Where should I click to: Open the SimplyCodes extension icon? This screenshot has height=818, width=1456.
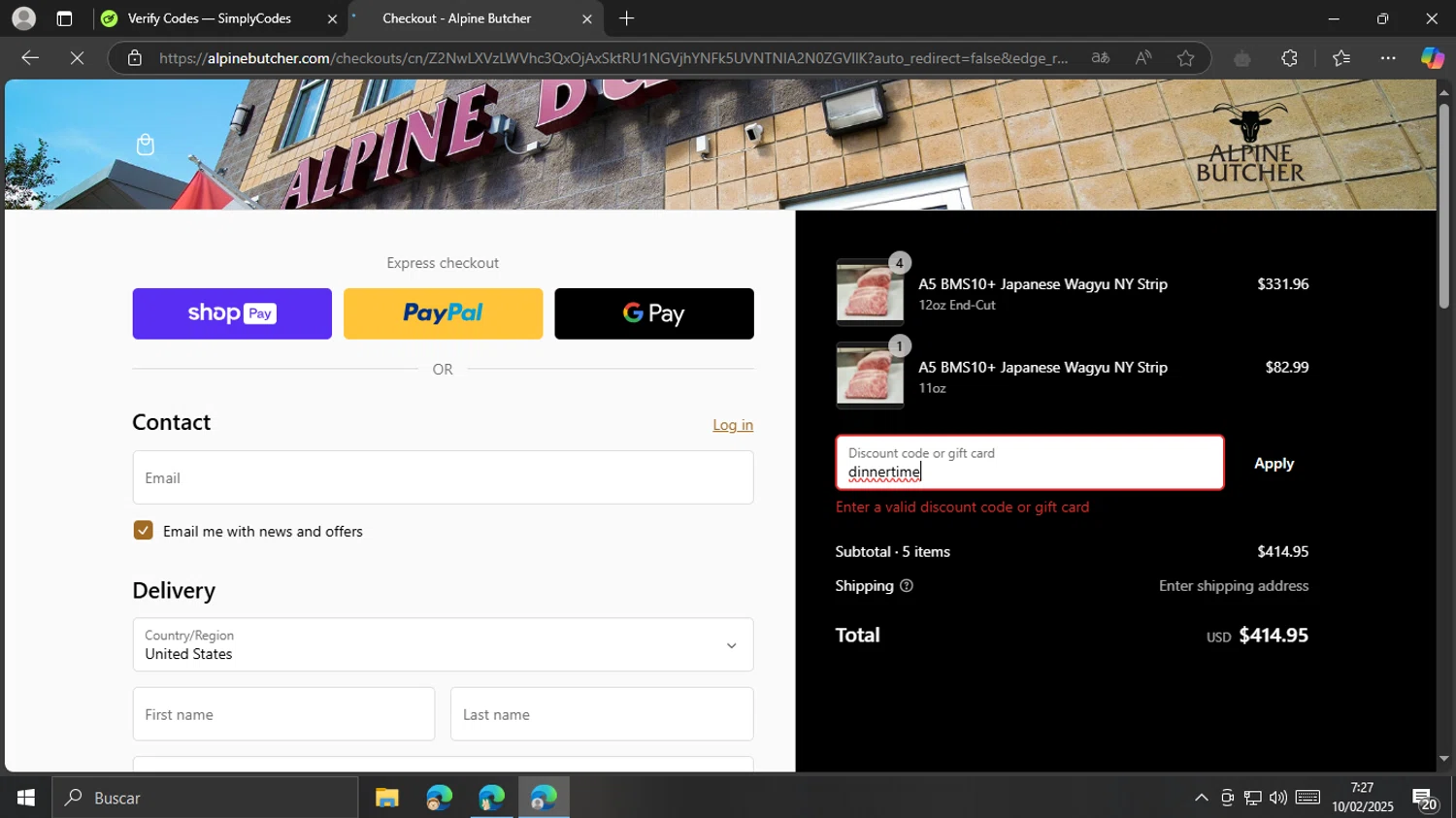pos(1242,58)
